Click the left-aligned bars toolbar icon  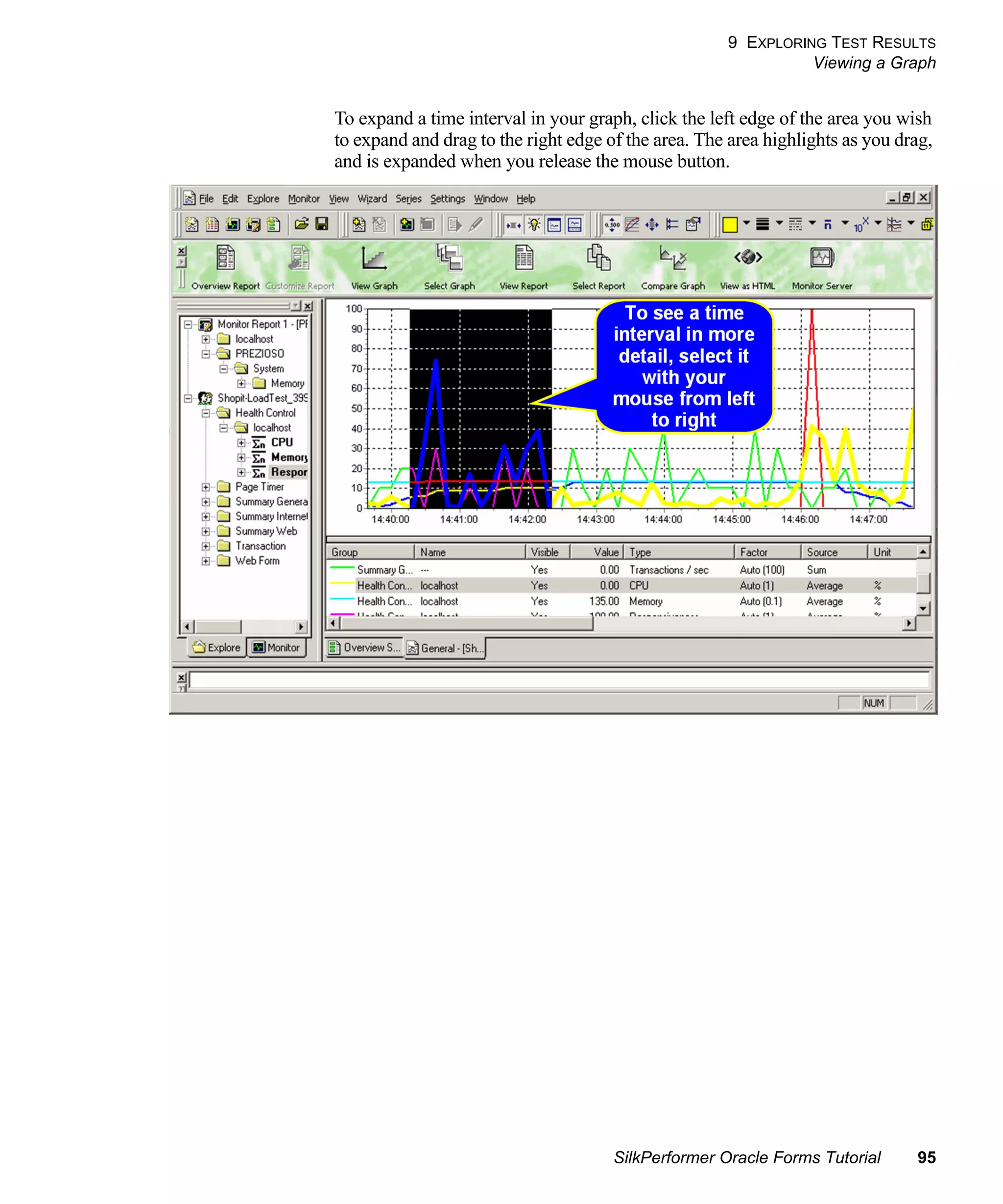click(672, 225)
